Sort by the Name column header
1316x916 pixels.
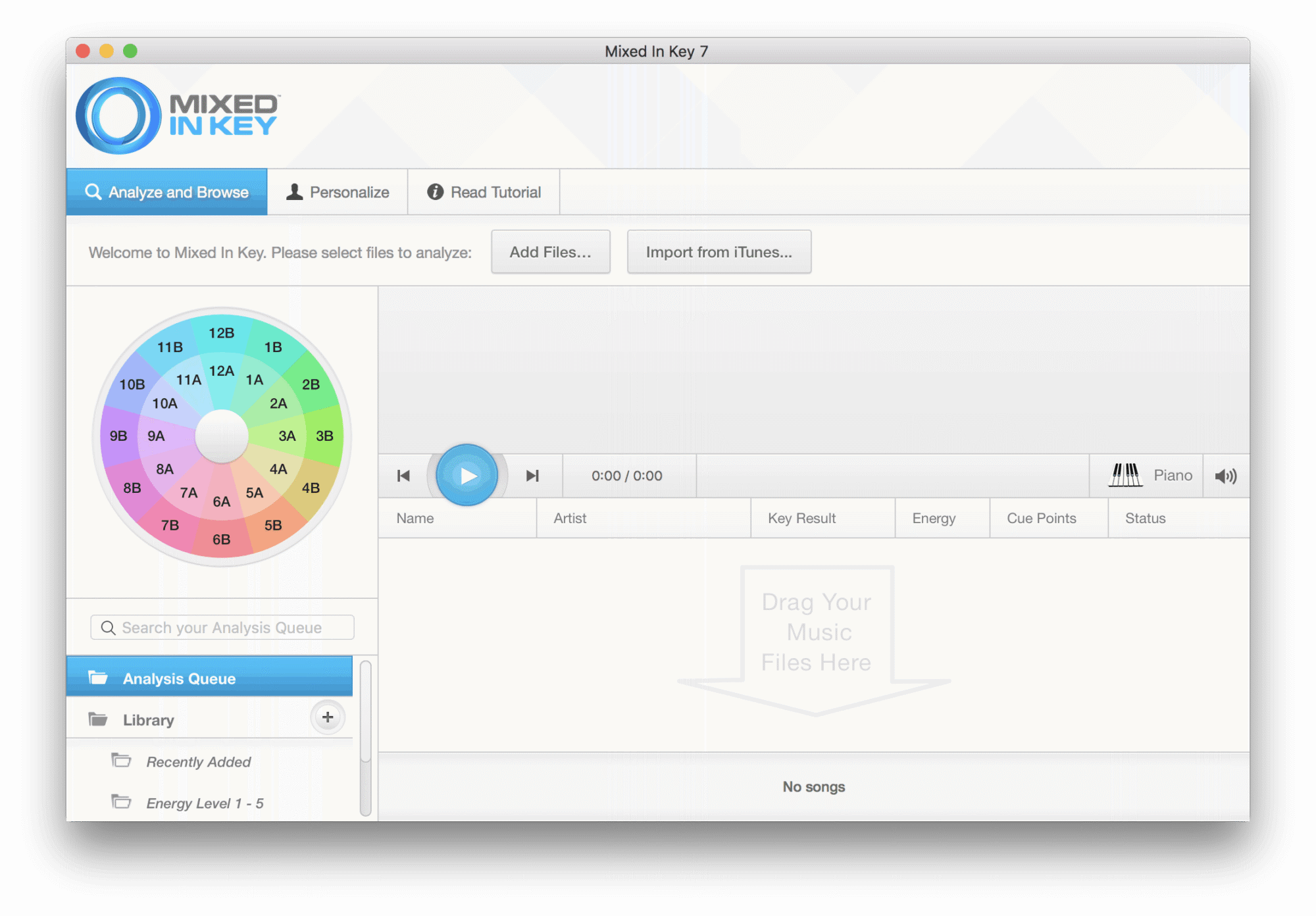[457, 519]
